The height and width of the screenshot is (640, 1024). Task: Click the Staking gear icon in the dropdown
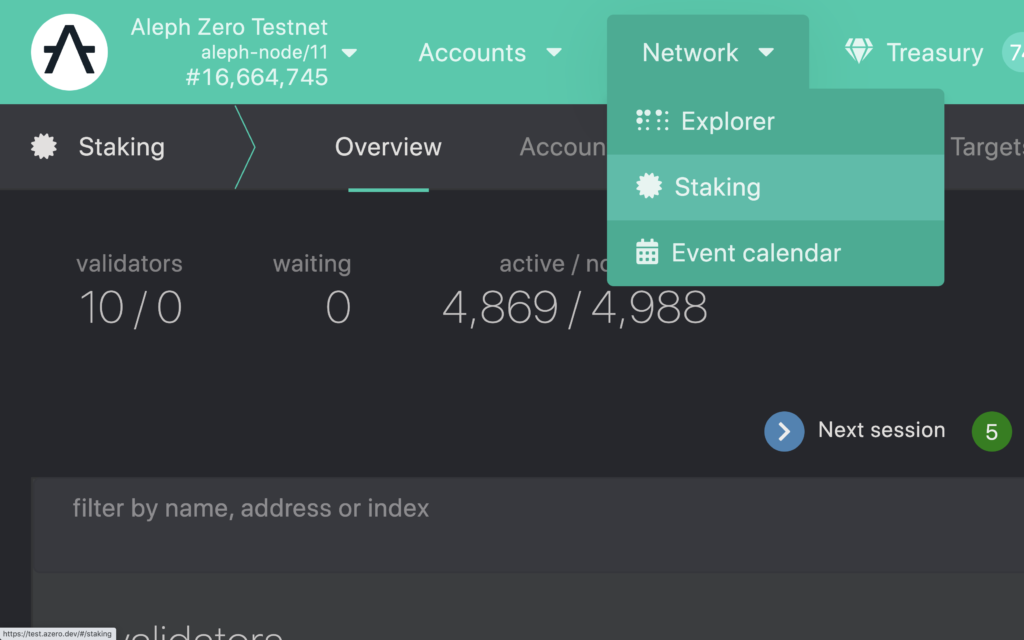pos(650,186)
